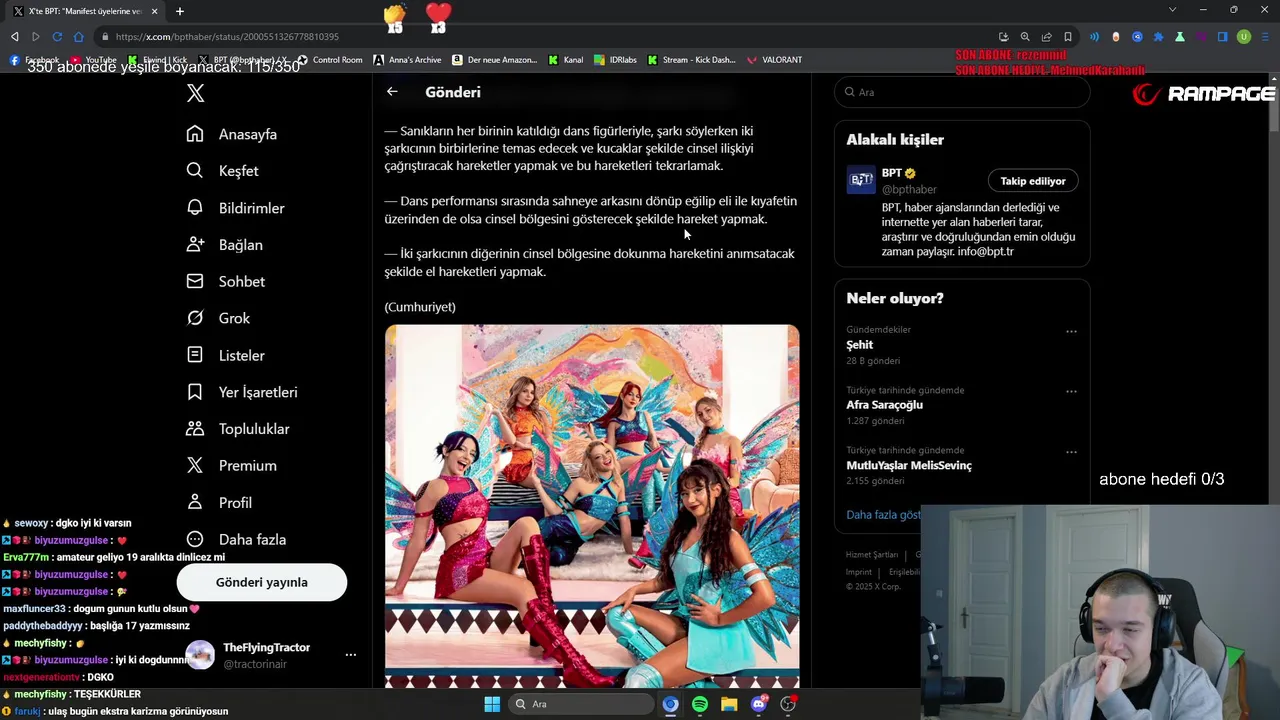This screenshot has width=1280, height=720.
Task: Open Hizmet Şartları footer link
Action: 872,555
